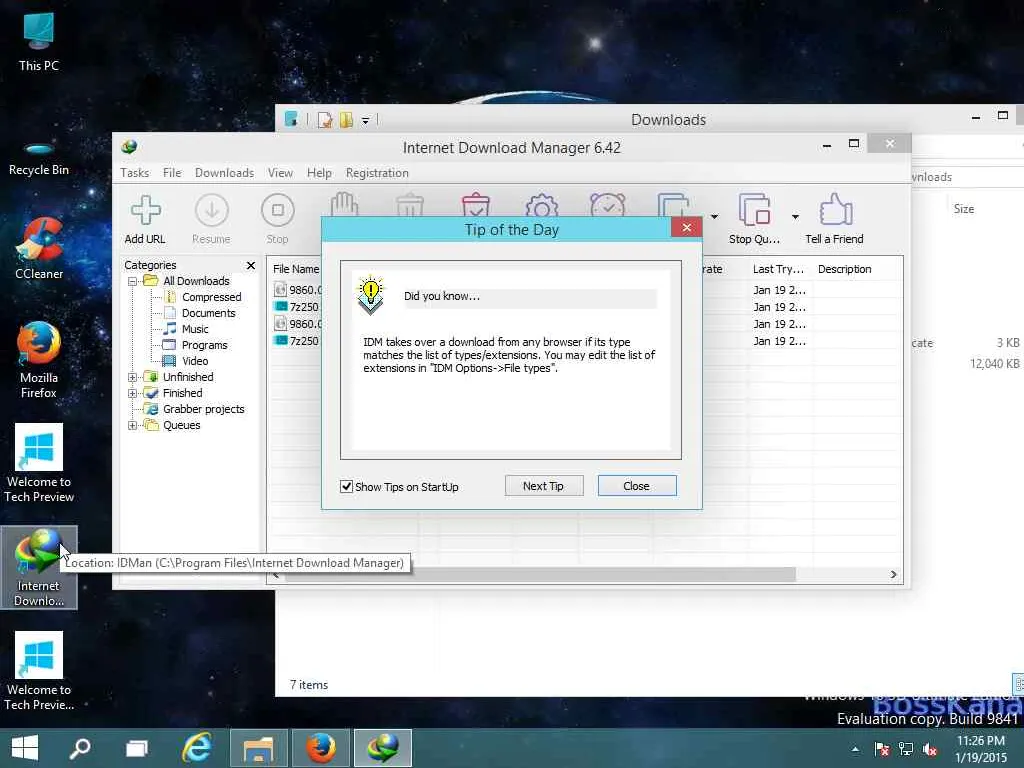Click the lightbulb tip icon in dialog
The width and height of the screenshot is (1024, 768).
(370, 295)
